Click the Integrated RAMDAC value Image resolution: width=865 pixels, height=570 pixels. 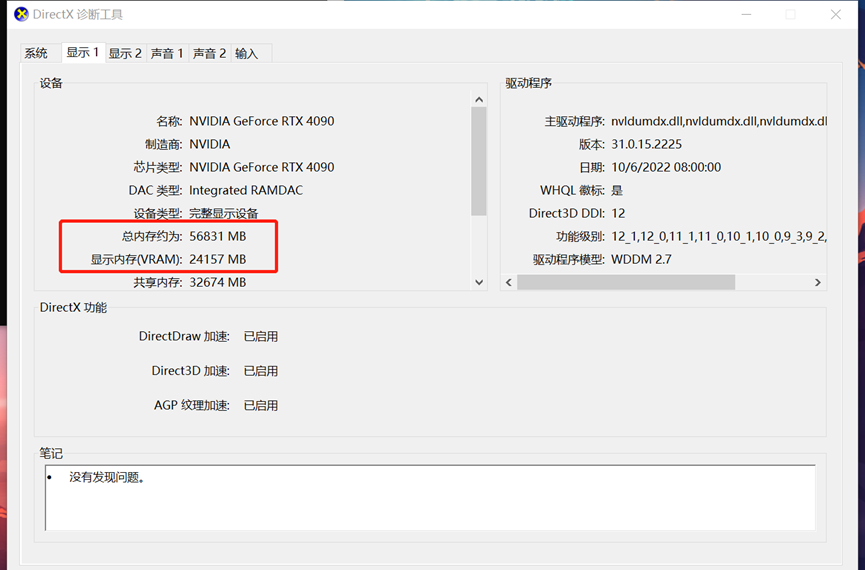coord(246,190)
